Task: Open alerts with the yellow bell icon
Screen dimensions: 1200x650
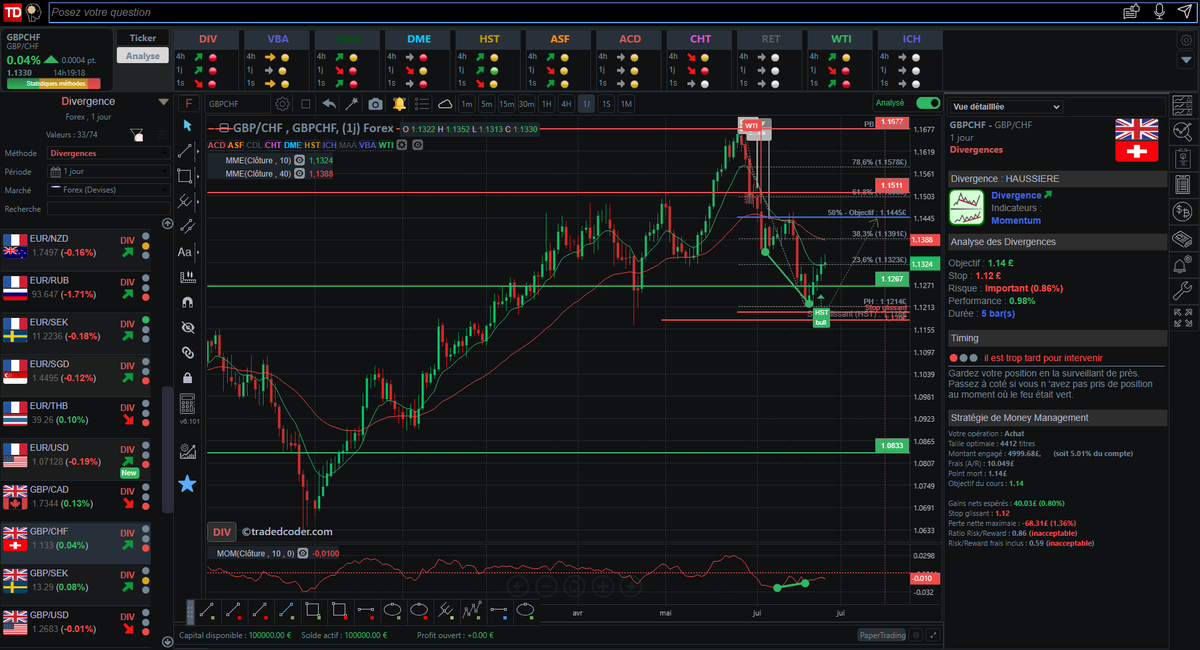Action: coord(399,104)
